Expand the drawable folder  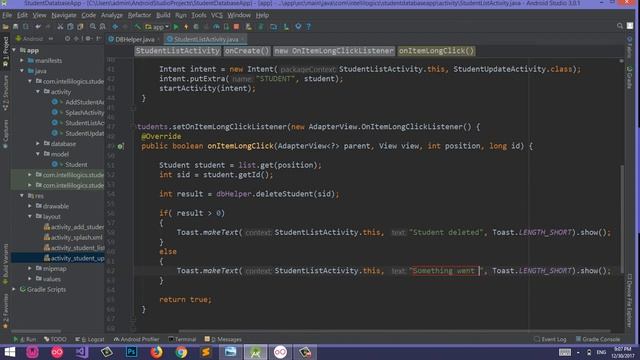(x=30, y=206)
